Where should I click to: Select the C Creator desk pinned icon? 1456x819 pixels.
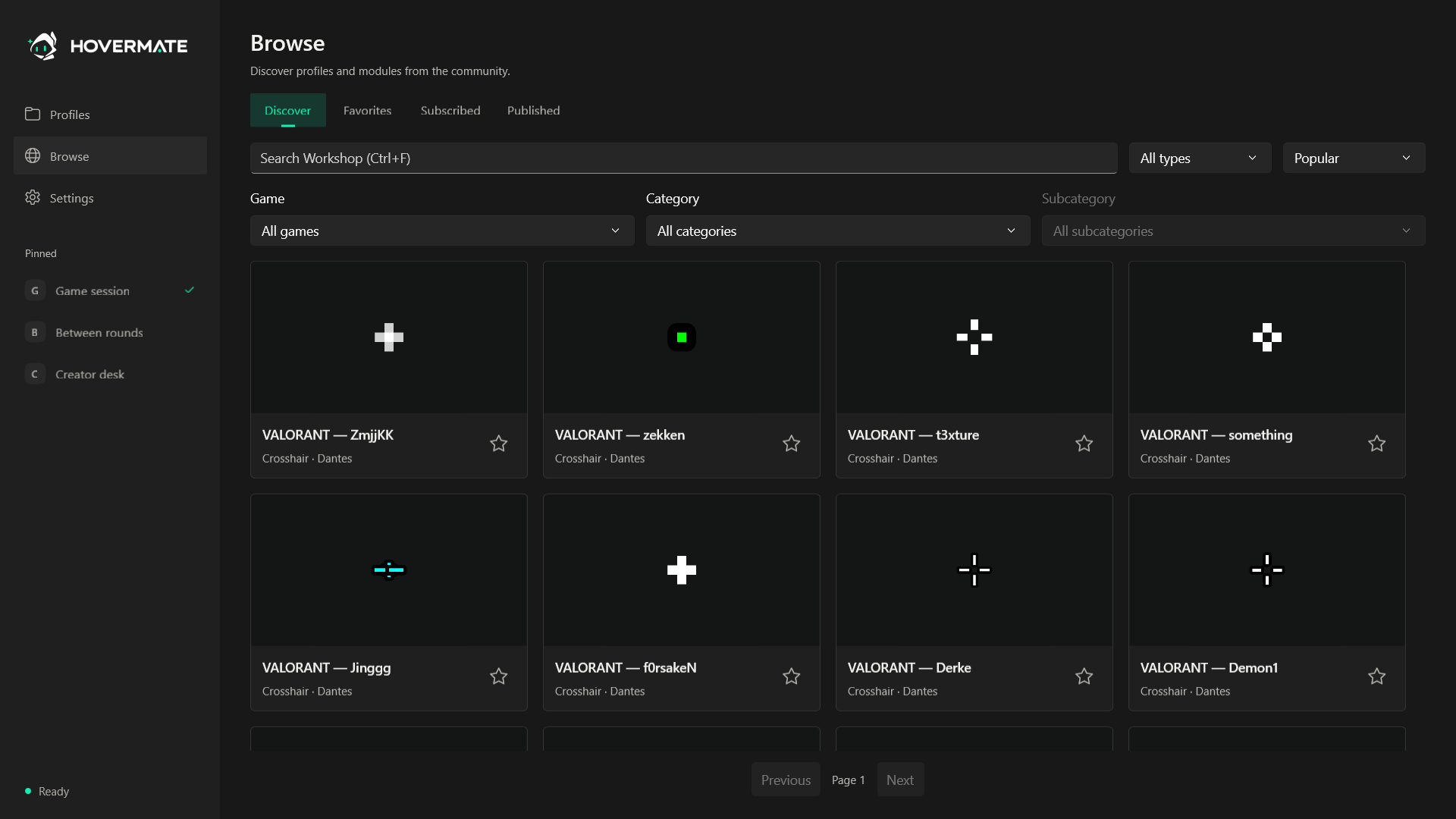point(35,374)
